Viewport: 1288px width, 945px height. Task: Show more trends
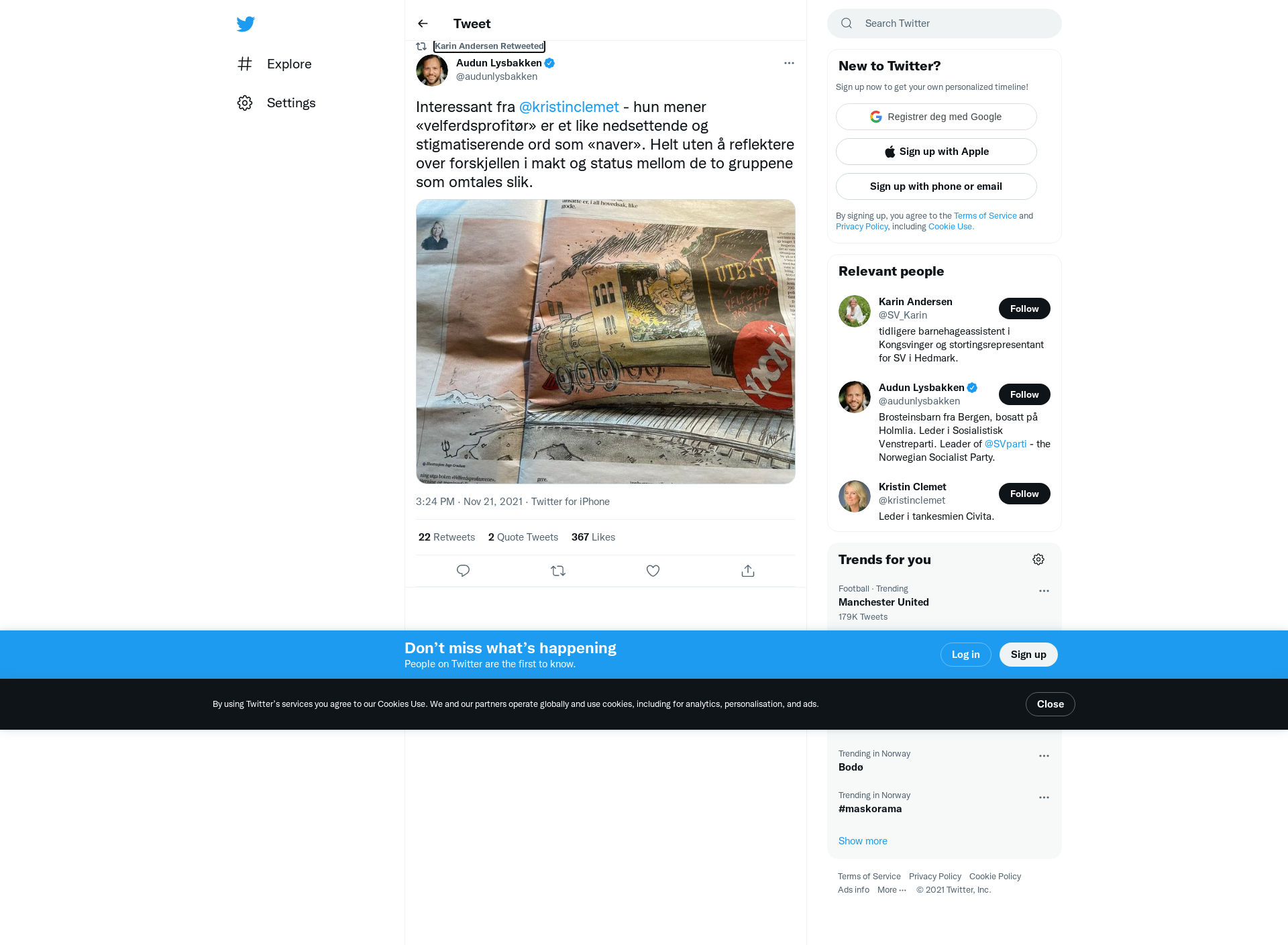click(863, 841)
